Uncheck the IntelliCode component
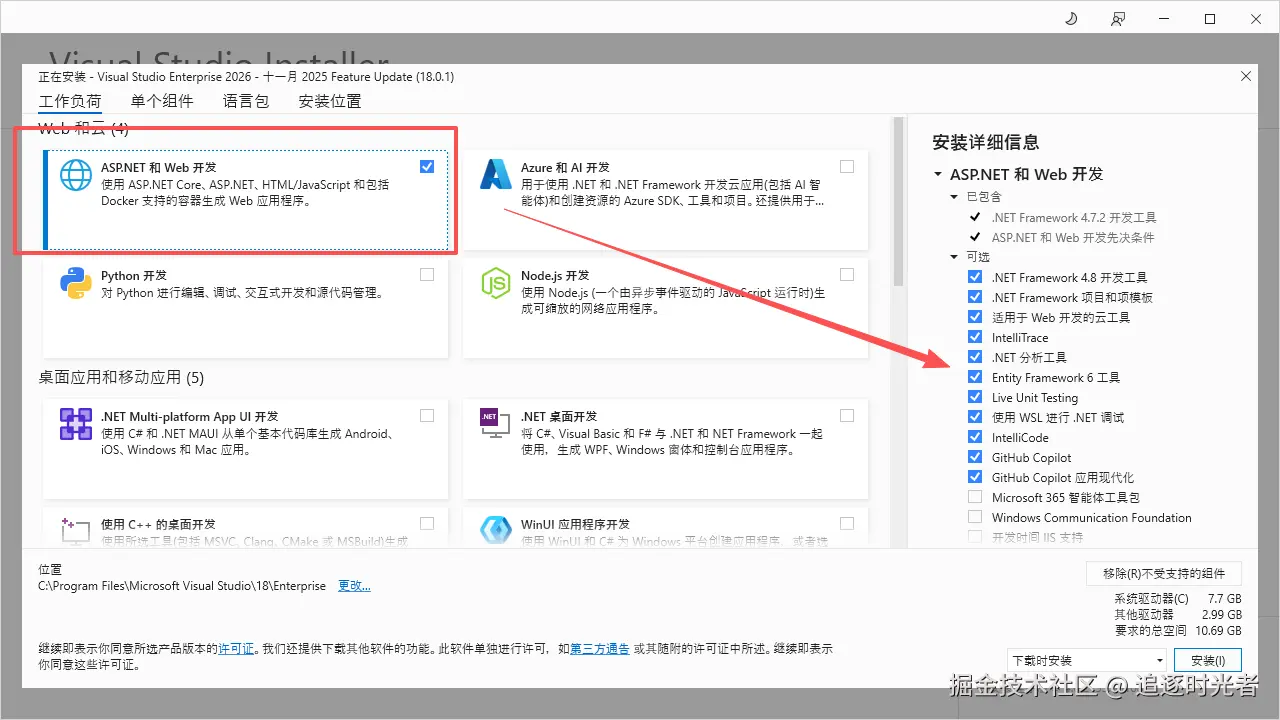 pyautogui.click(x=975, y=437)
